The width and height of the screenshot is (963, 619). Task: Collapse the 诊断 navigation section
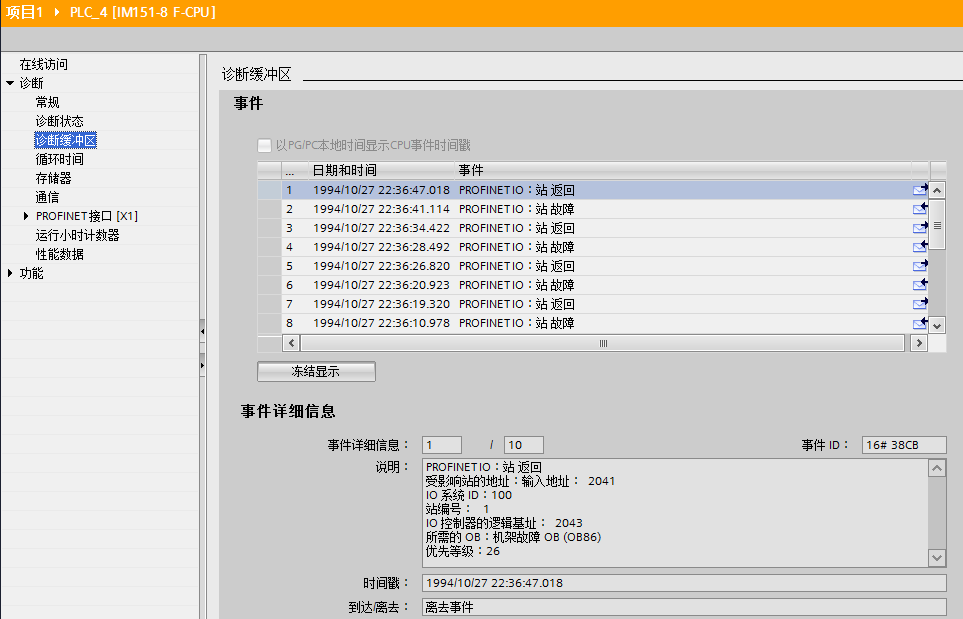tap(10, 82)
